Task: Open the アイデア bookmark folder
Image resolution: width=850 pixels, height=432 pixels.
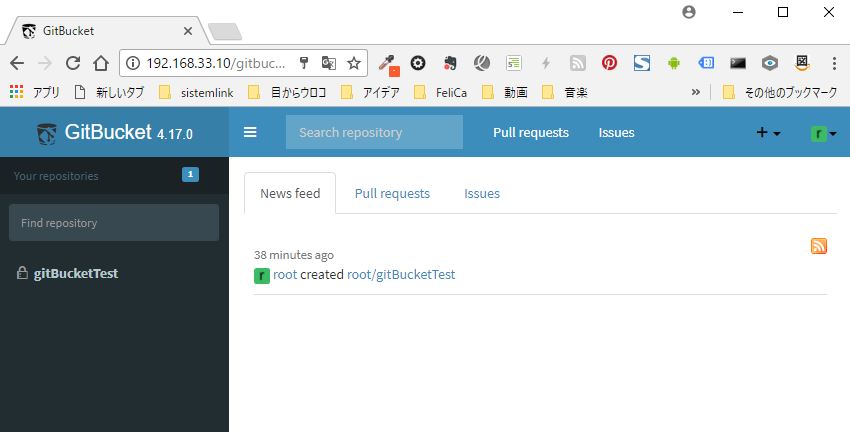Action: tap(371, 93)
